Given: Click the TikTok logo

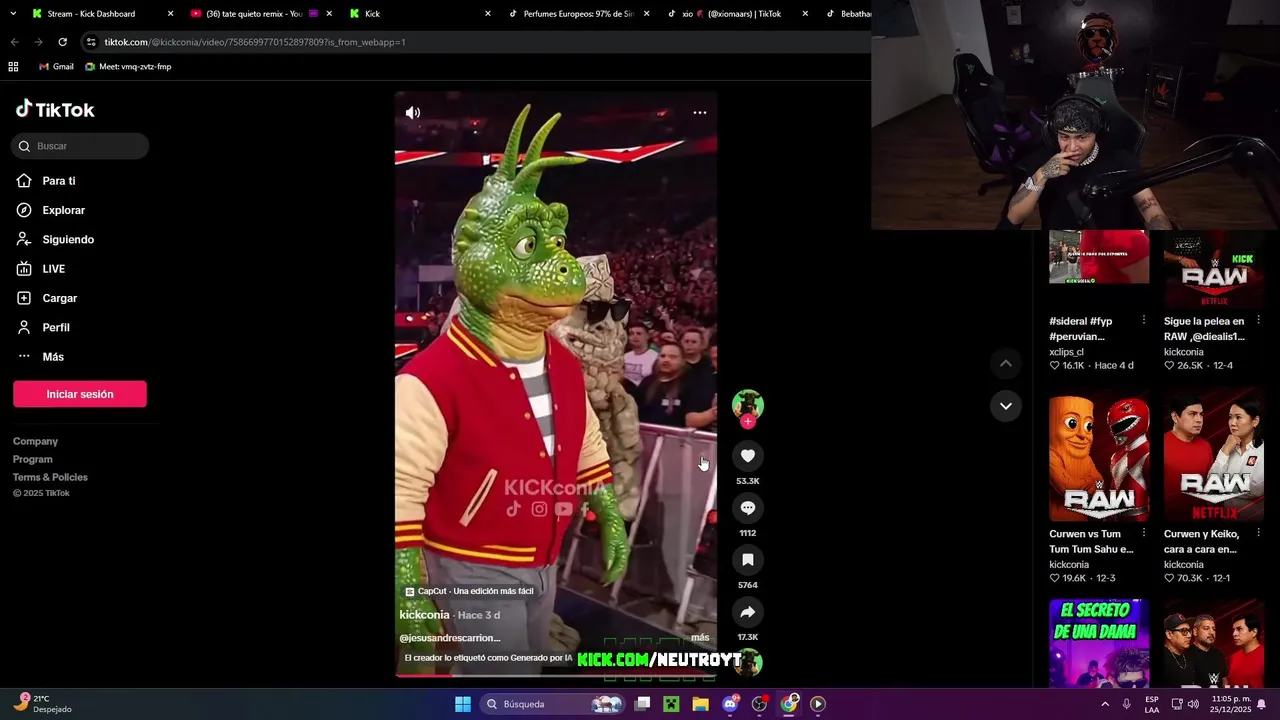Looking at the screenshot, I should 55,109.
